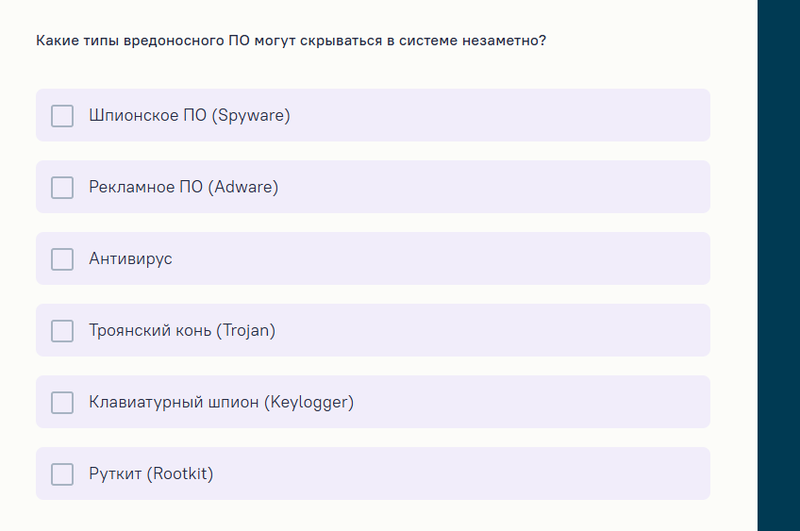Click the word '(Rootkit)' in parentheses

[x=180, y=474]
